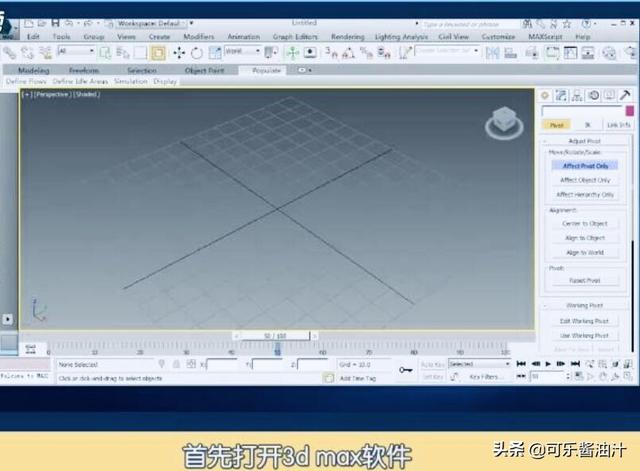Image resolution: width=640 pixels, height=471 pixels.
Task: Collapse the Adjust Pivot rollout
Action: point(584,141)
